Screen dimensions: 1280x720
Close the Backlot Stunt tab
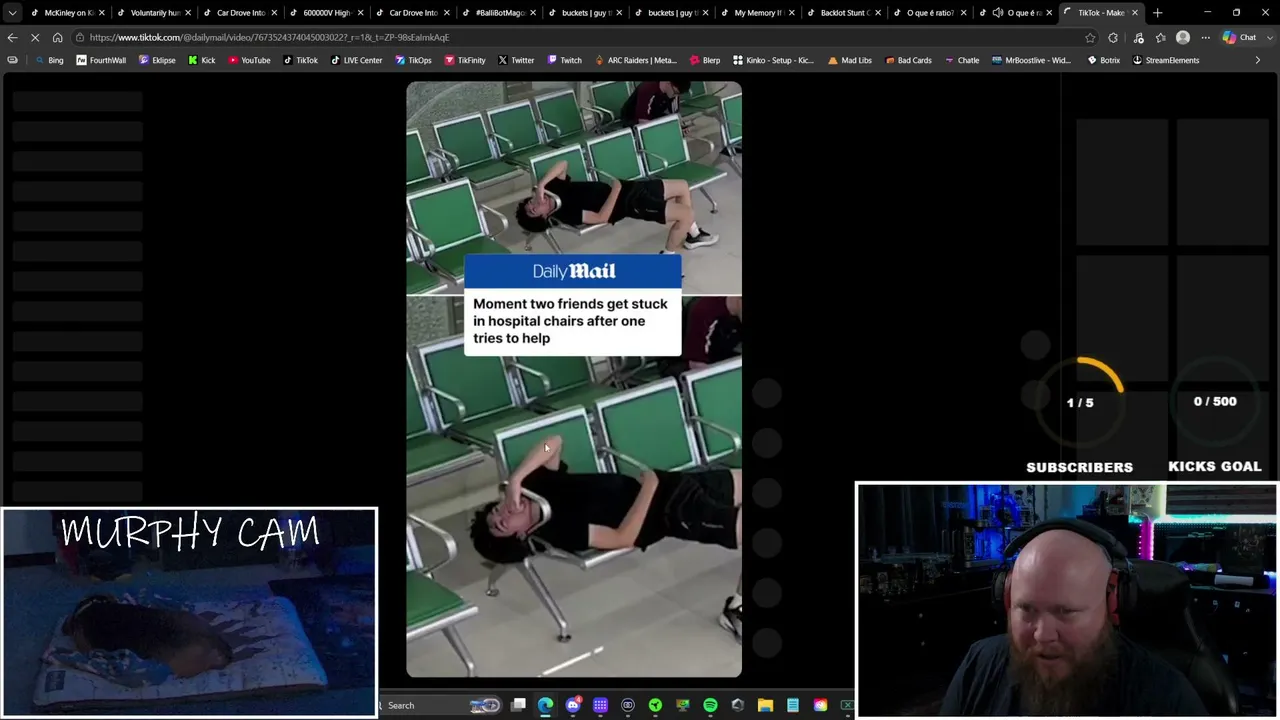[x=876, y=13]
